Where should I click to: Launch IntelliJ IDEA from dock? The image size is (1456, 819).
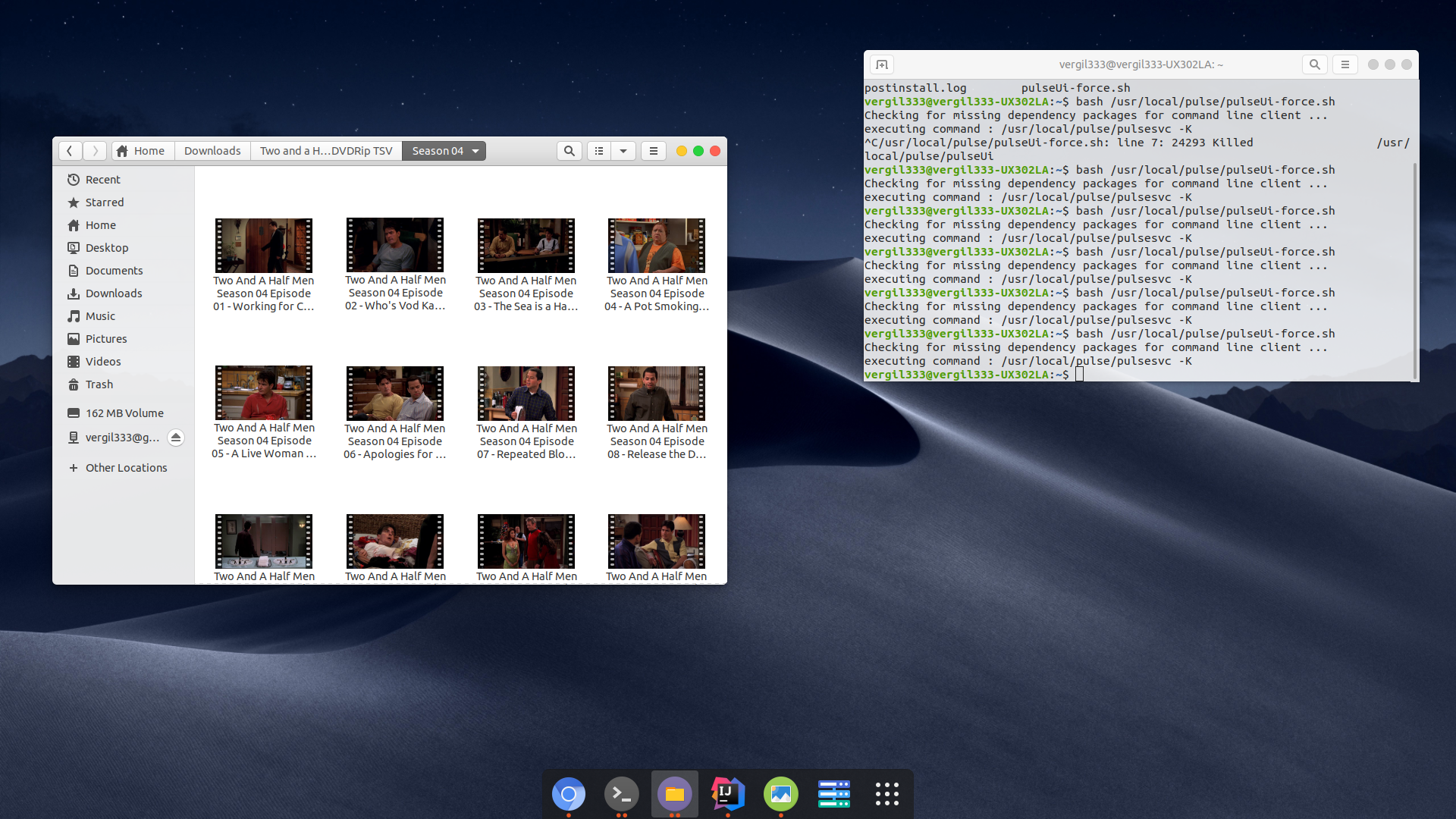728,794
